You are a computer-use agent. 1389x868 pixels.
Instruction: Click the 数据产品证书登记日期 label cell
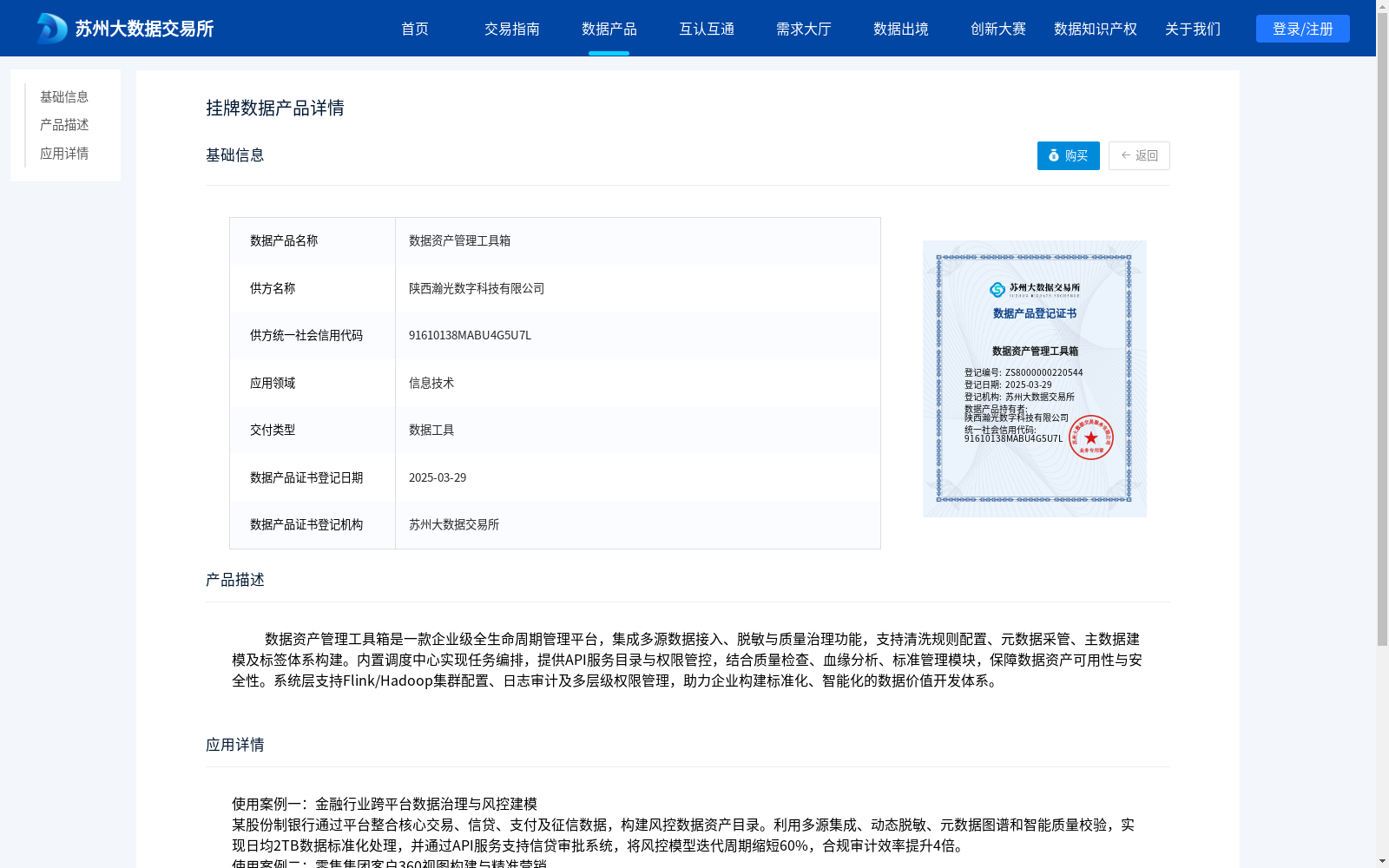pos(313,477)
